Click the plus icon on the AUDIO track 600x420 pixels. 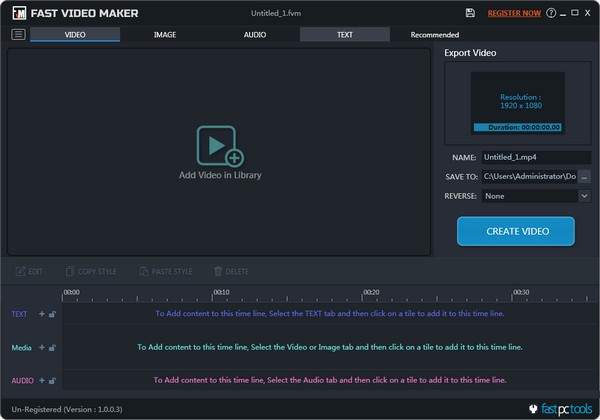(42, 380)
